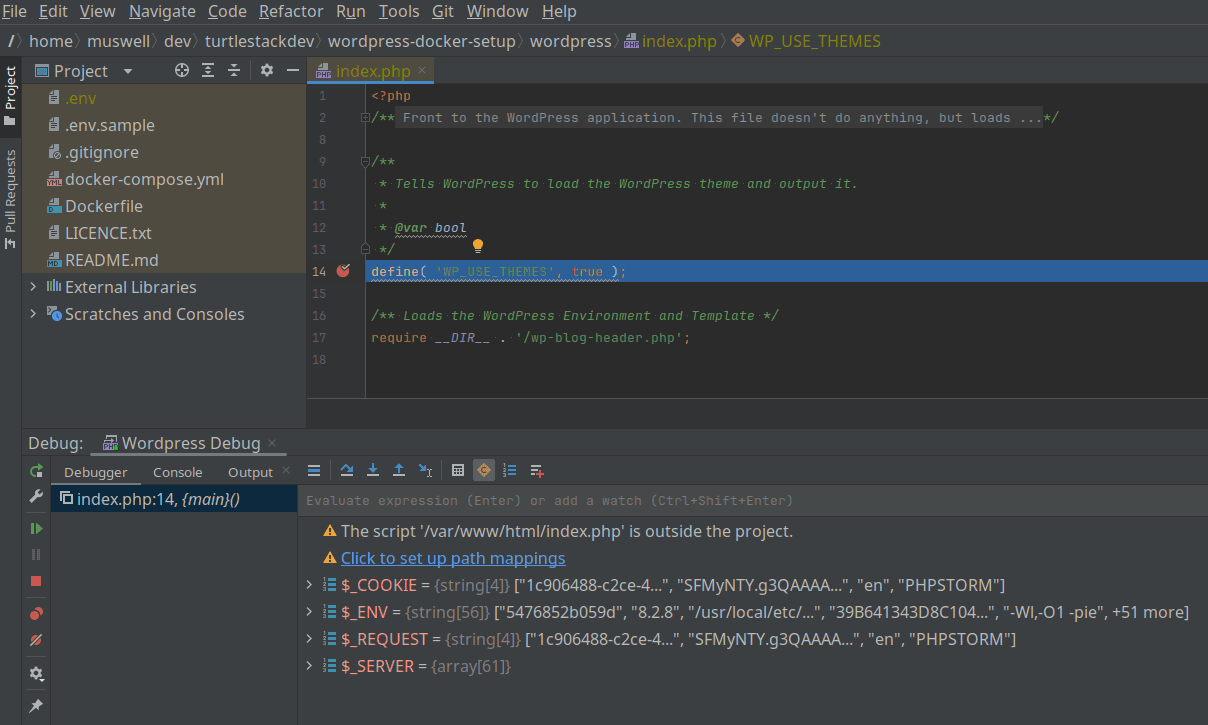Collapse all nodes in Project panel

point(234,70)
